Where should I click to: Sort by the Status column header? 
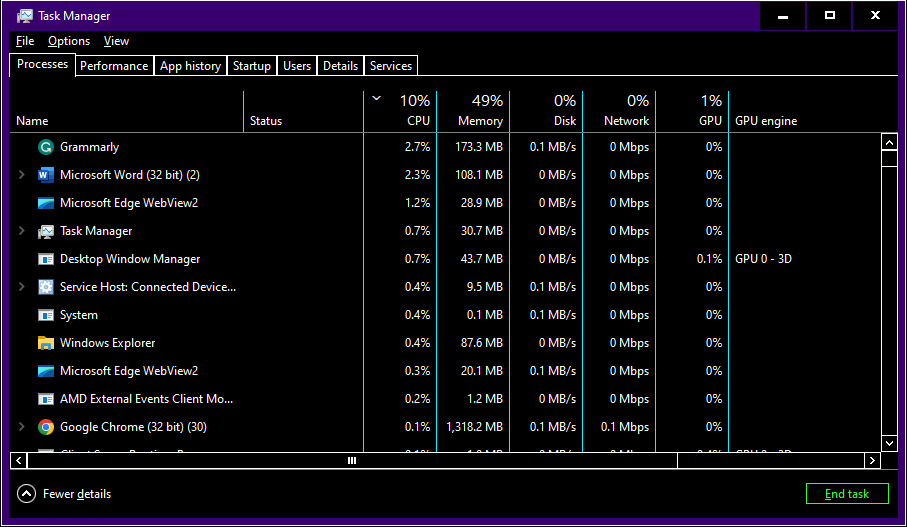[304, 112]
